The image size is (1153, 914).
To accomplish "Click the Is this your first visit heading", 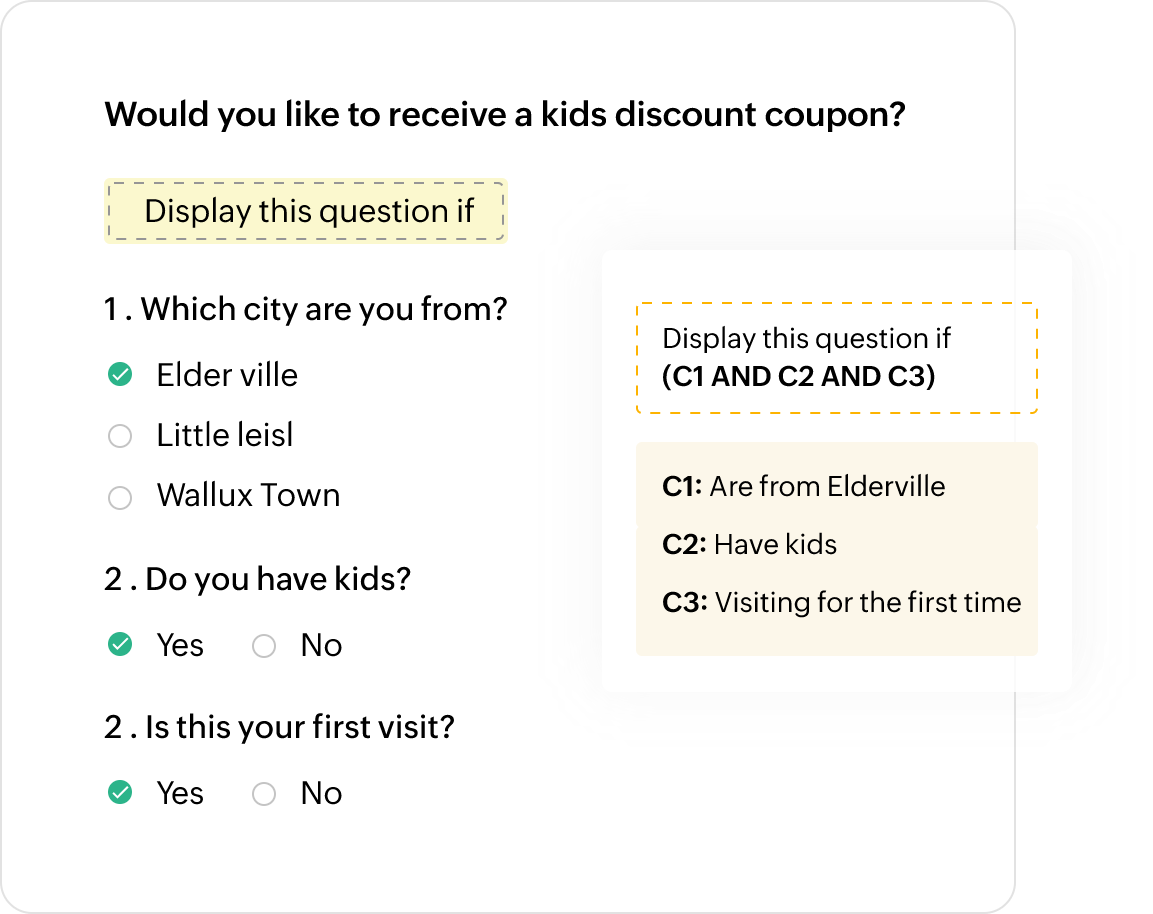I will pos(279,727).
